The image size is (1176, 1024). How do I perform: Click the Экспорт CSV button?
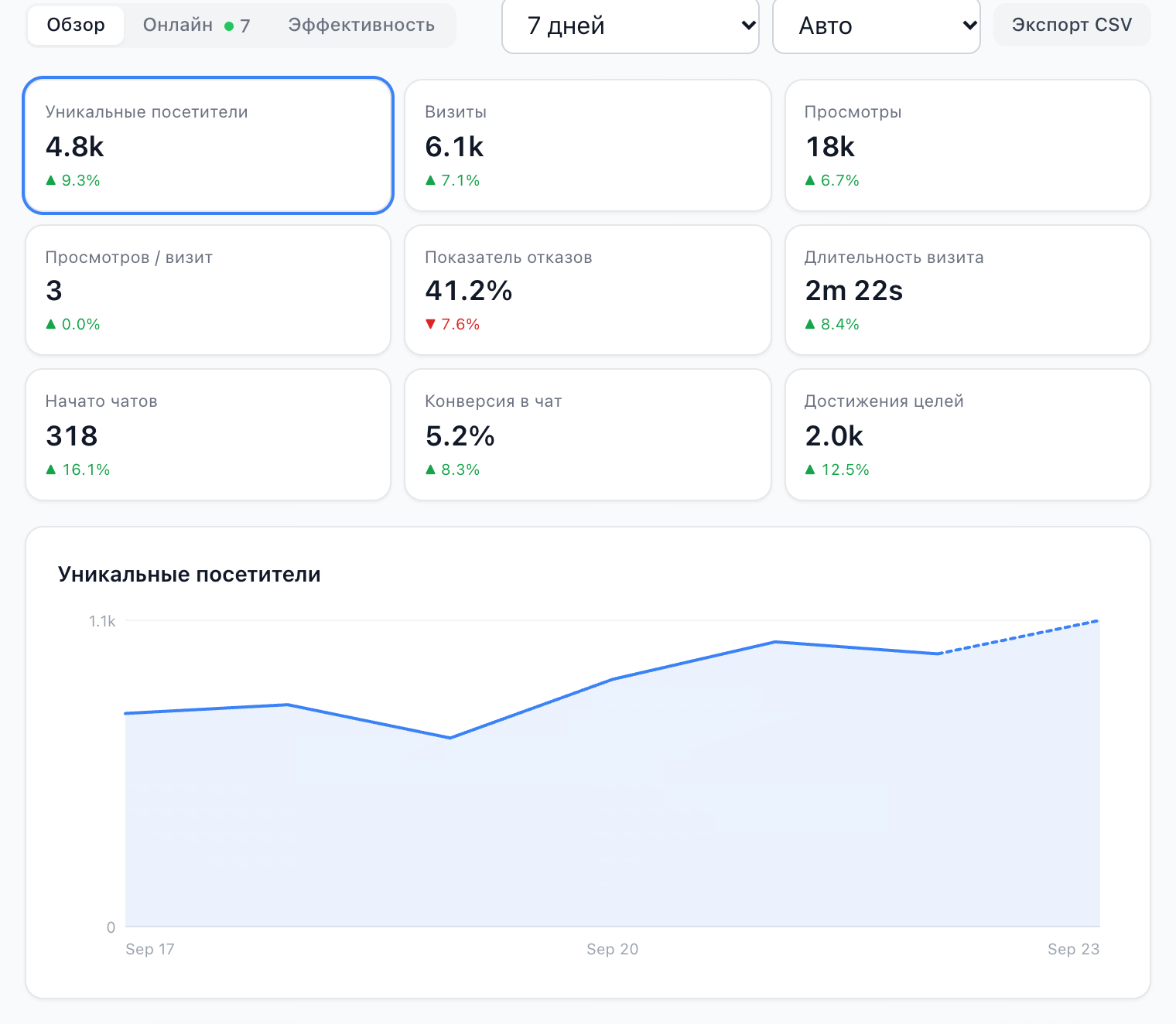1072,25
